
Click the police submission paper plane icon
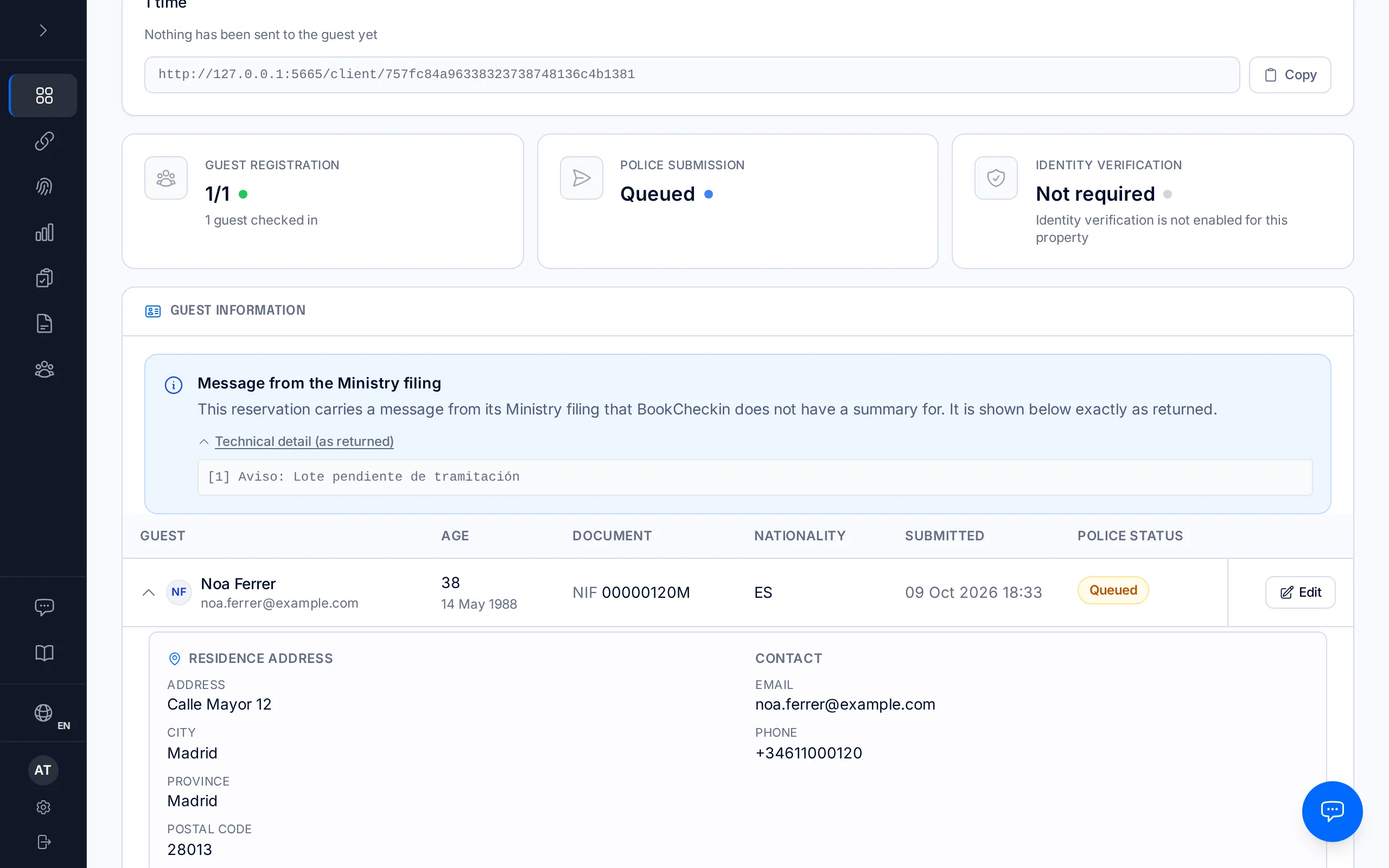[582, 178]
